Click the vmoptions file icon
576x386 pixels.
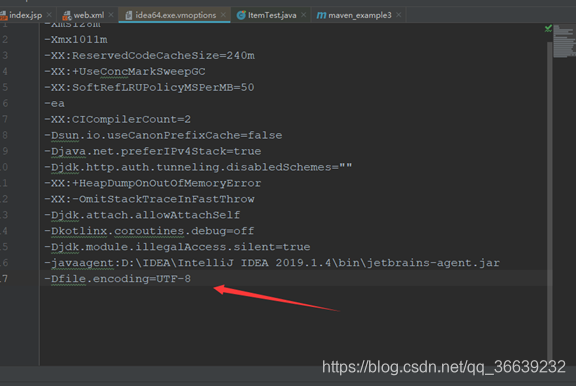coord(129,15)
